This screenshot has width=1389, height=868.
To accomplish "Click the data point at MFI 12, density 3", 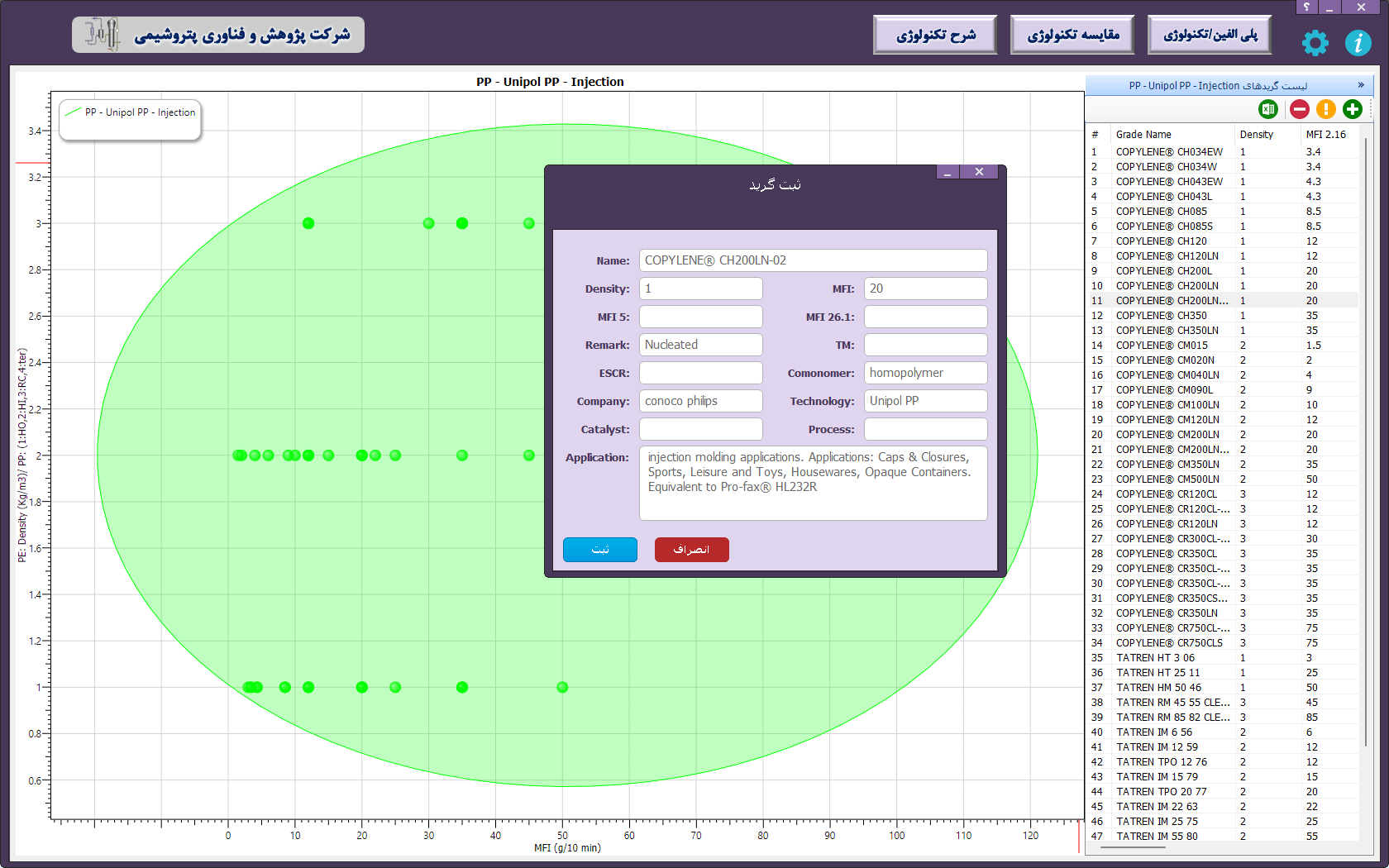I will click(308, 223).
